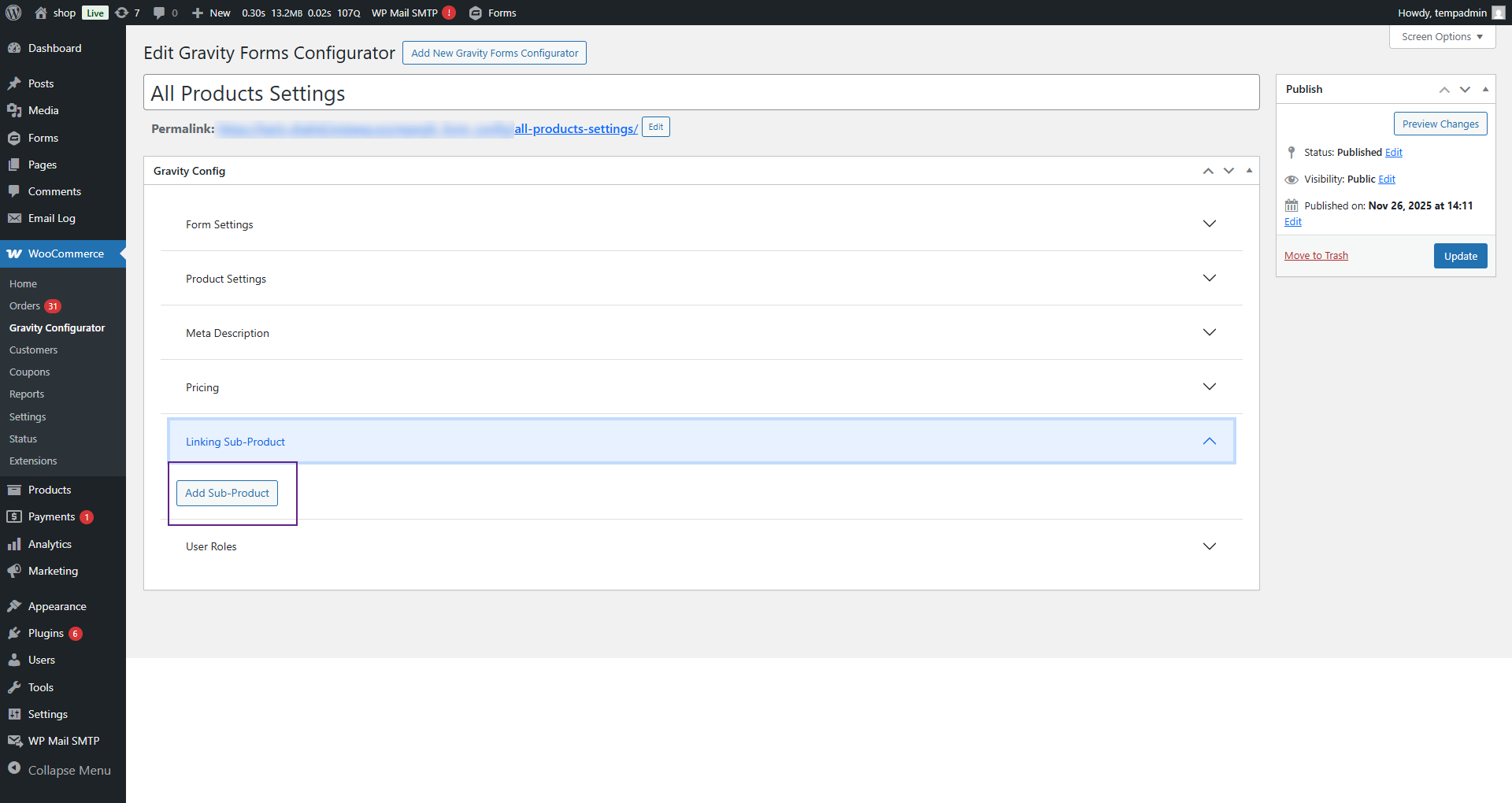
Task: Click the Add Sub-Product button
Action: [227, 493]
